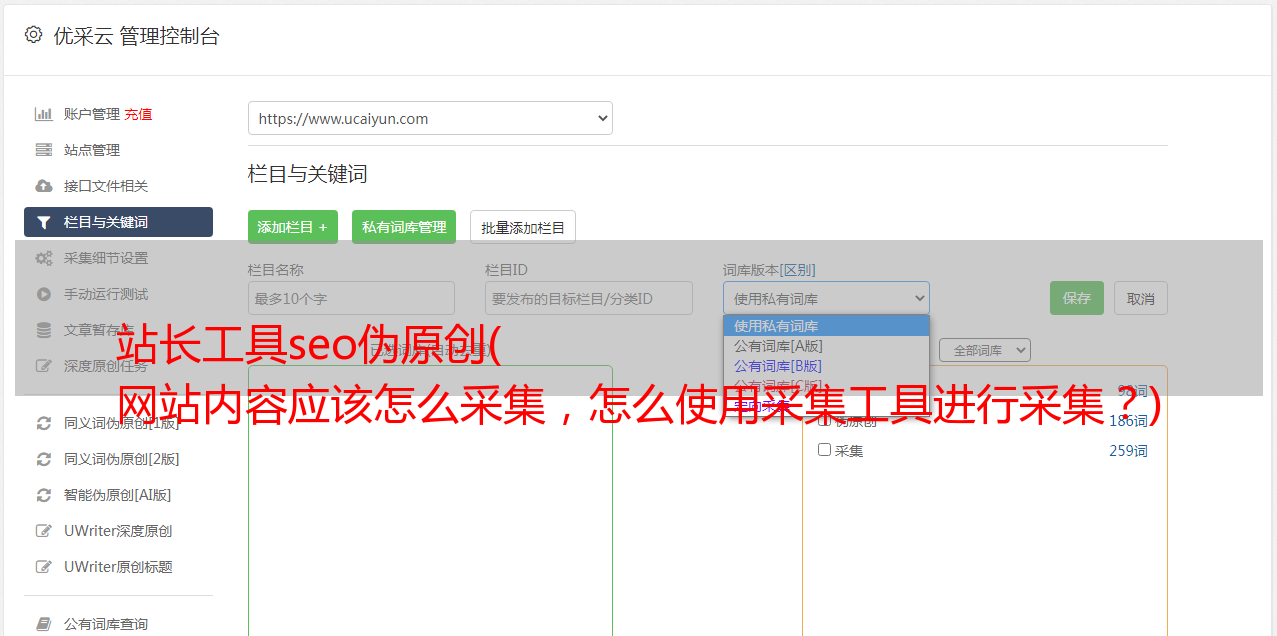
Task: Click the filter icon of 栏目与关键词
Action: (44, 222)
